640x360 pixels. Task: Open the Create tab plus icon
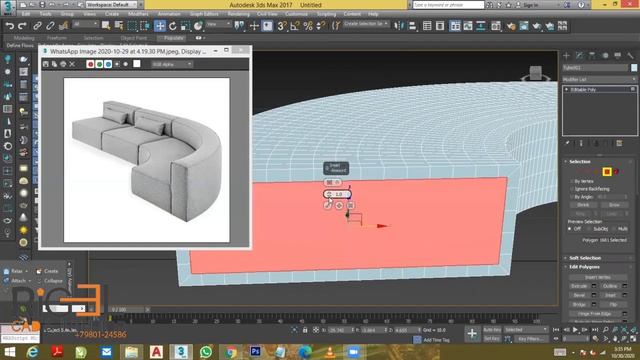click(567, 56)
